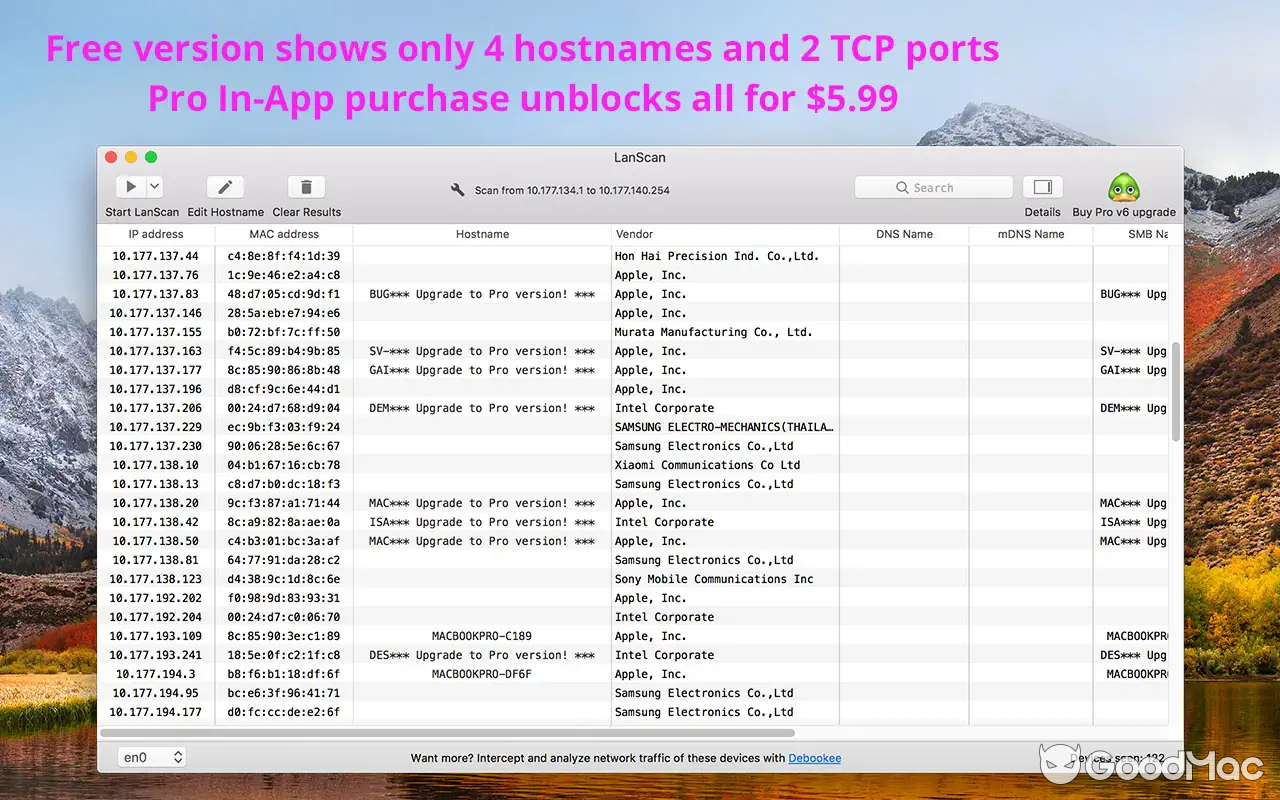Click the Buy Pro v6 upgrade icon
Viewport: 1280px width, 800px height.
(1124, 188)
